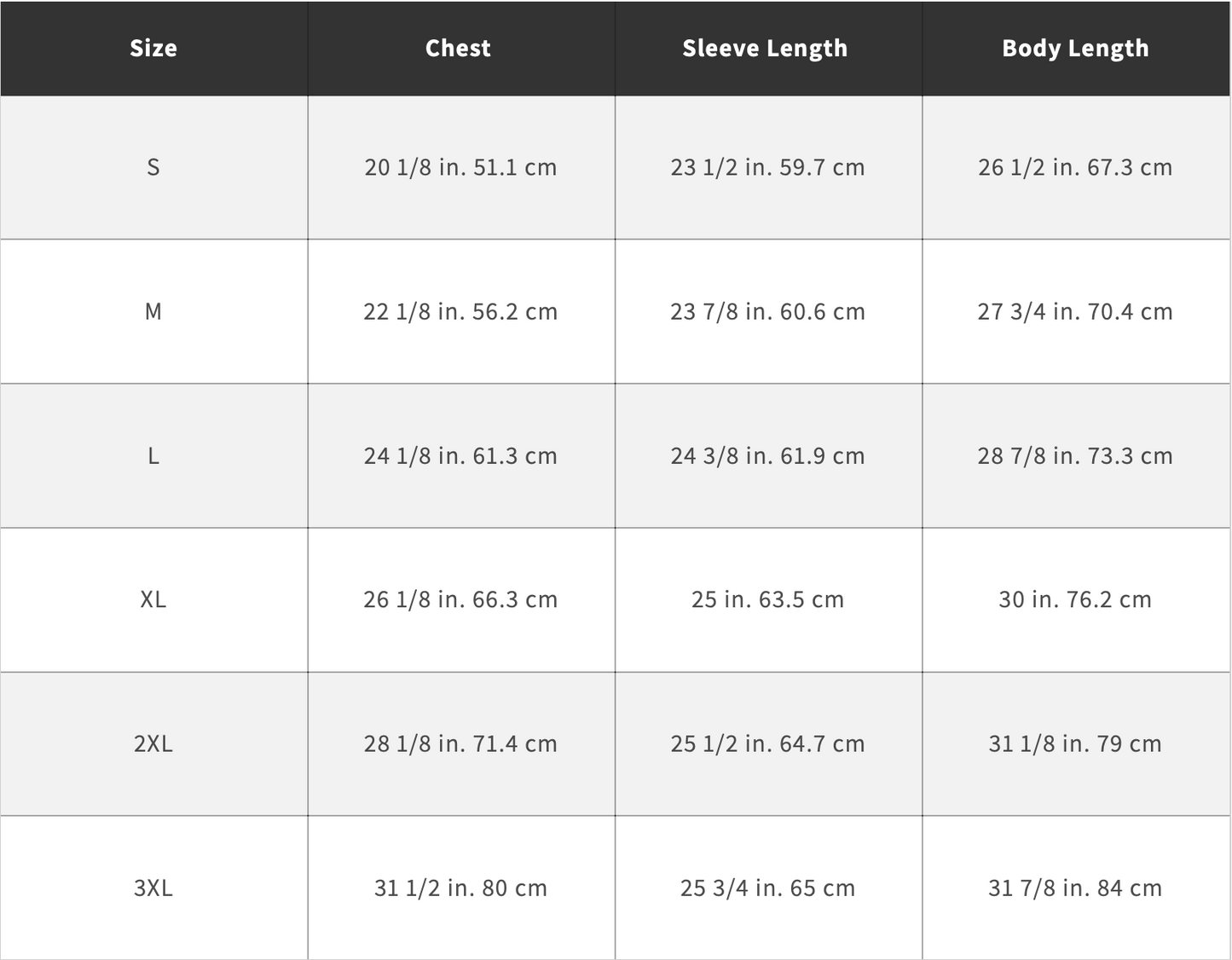1232x960 pixels.
Task: Select the 3XL size row label
Action: click(x=153, y=888)
